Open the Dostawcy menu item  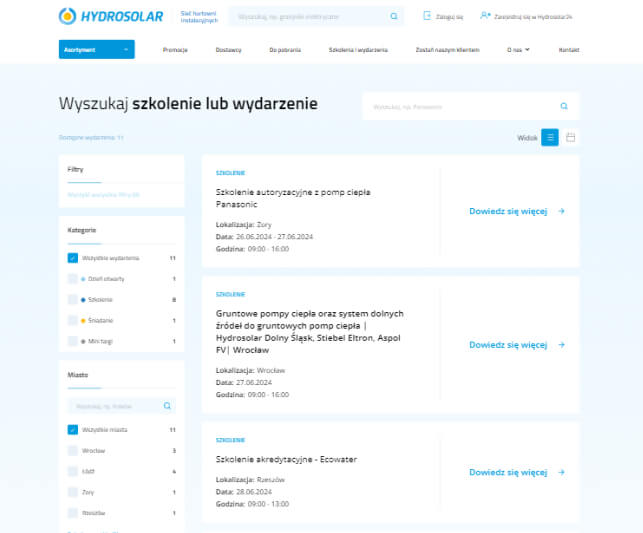[228, 50]
